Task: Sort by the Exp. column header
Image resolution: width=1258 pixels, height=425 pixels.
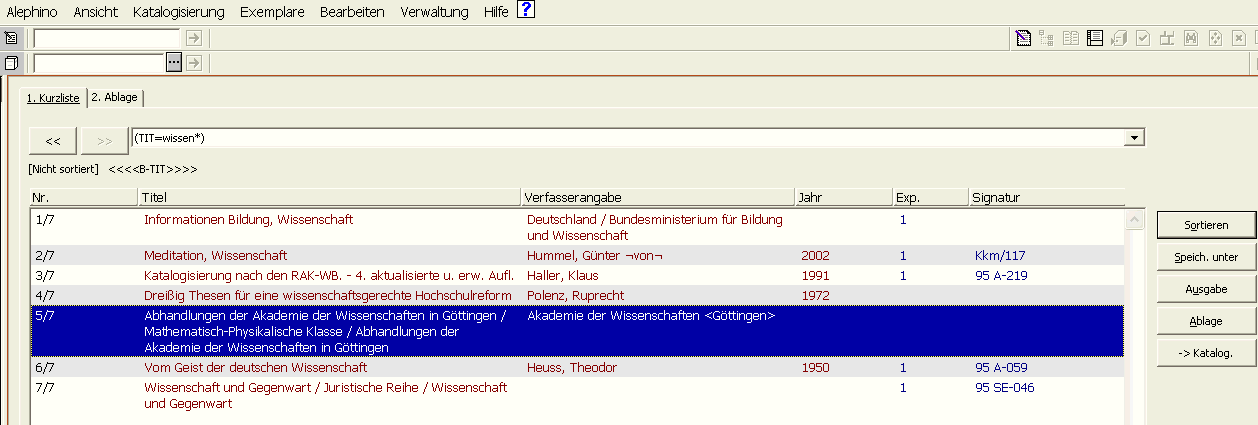Action: [x=930, y=197]
